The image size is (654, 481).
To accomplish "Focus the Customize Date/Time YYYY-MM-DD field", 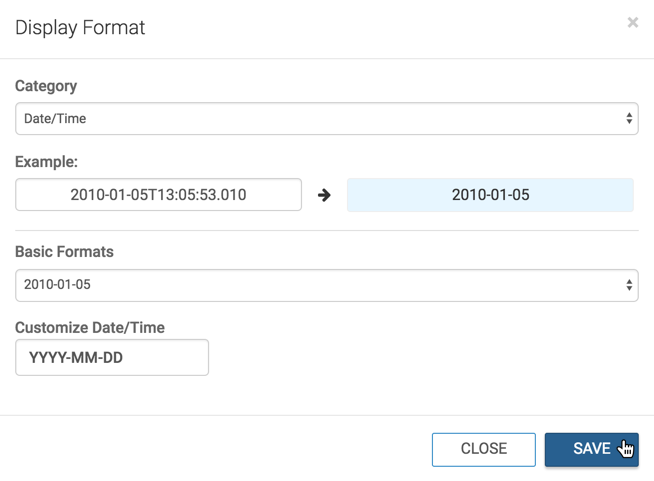I will click(x=112, y=357).
